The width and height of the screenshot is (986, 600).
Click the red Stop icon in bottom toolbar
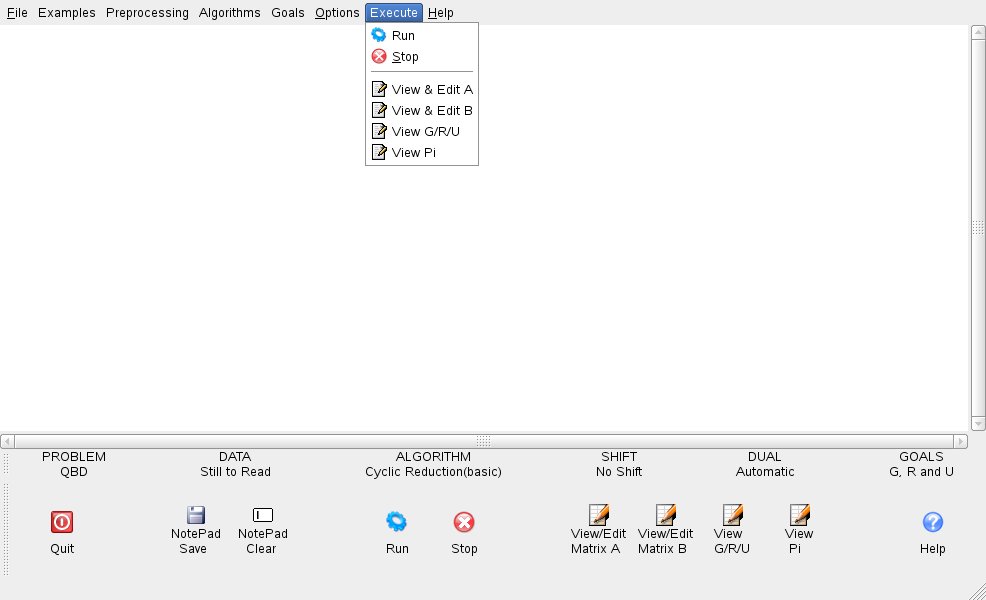tap(464, 522)
